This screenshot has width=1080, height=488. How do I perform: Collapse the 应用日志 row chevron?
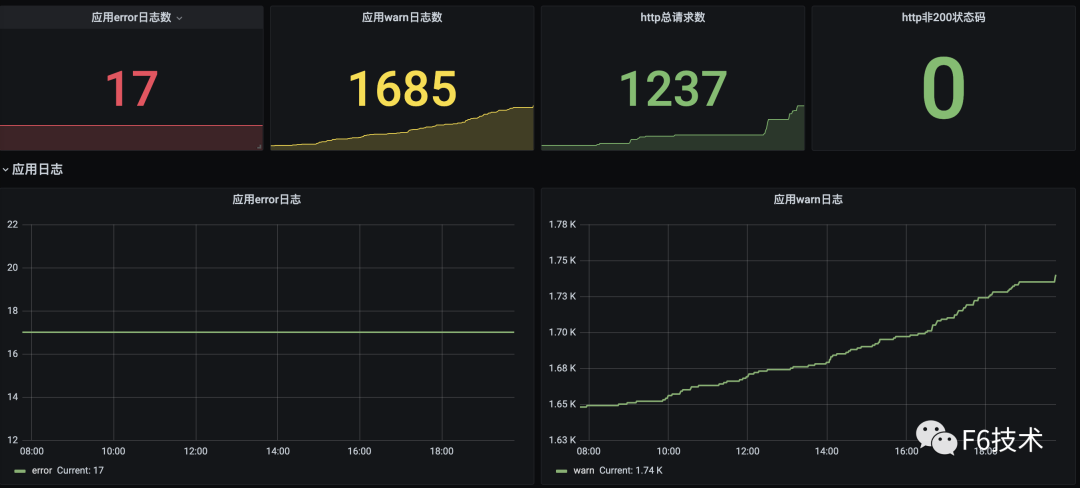(x=5, y=170)
